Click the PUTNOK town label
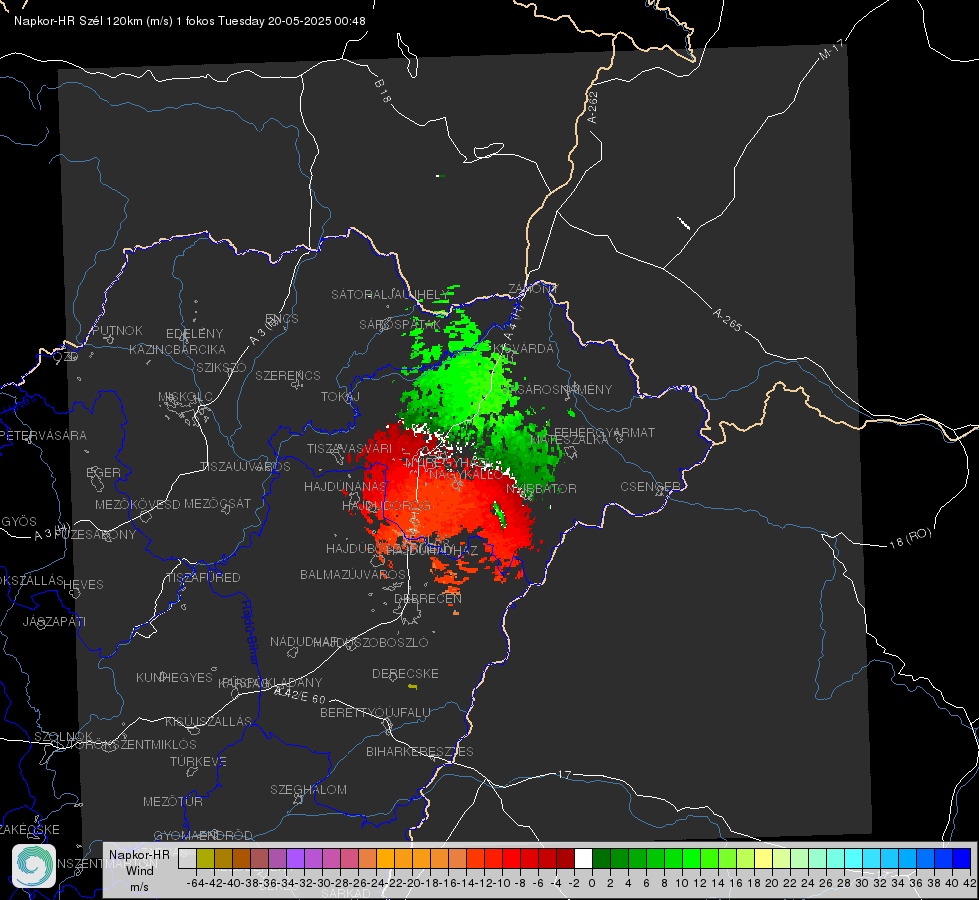This screenshot has width=979, height=900. pos(117,330)
